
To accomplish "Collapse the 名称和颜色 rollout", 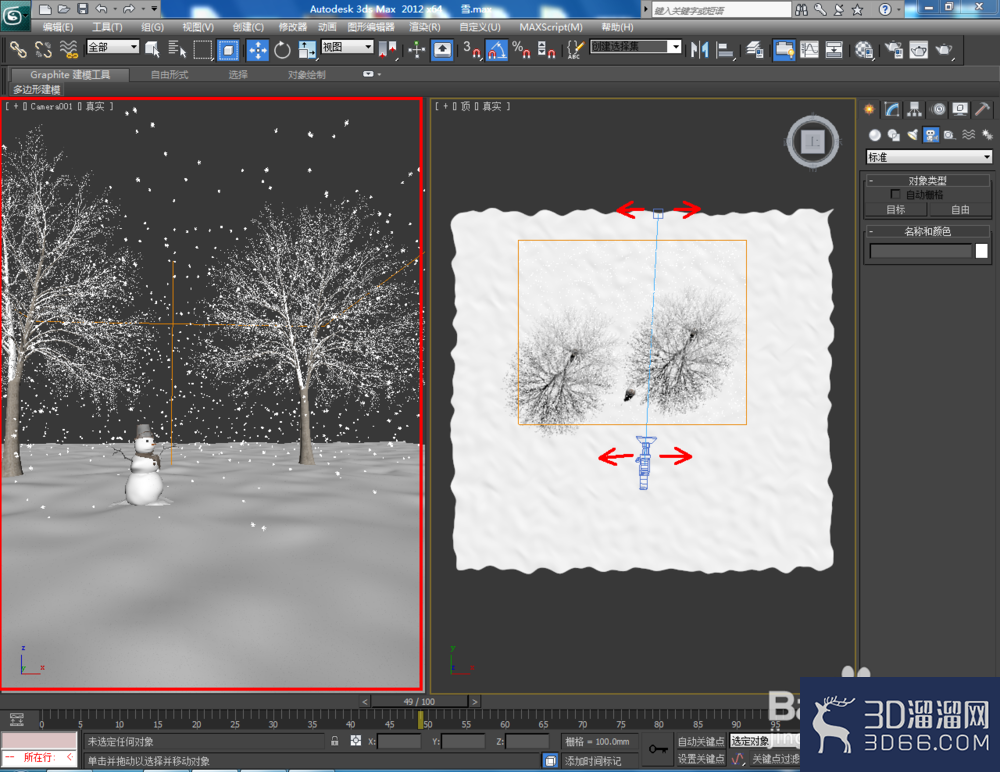I will [928, 231].
